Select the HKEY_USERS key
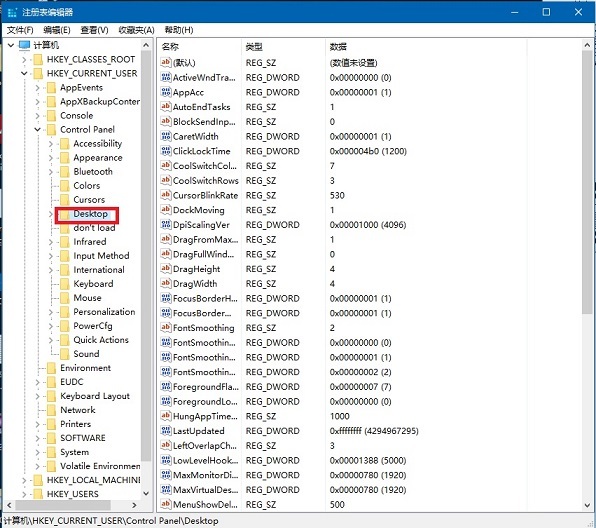The height and width of the screenshot is (528, 596). pyautogui.click(x=73, y=494)
